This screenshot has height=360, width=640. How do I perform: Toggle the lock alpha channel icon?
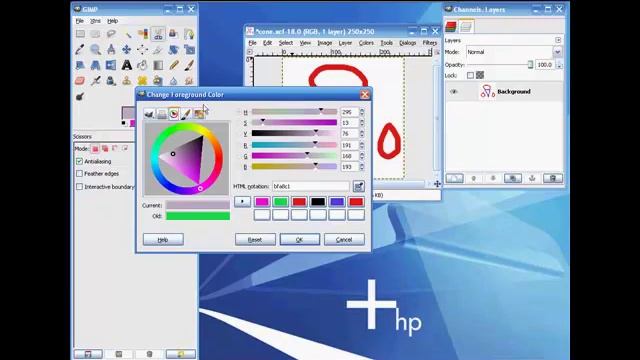pos(480,75)
